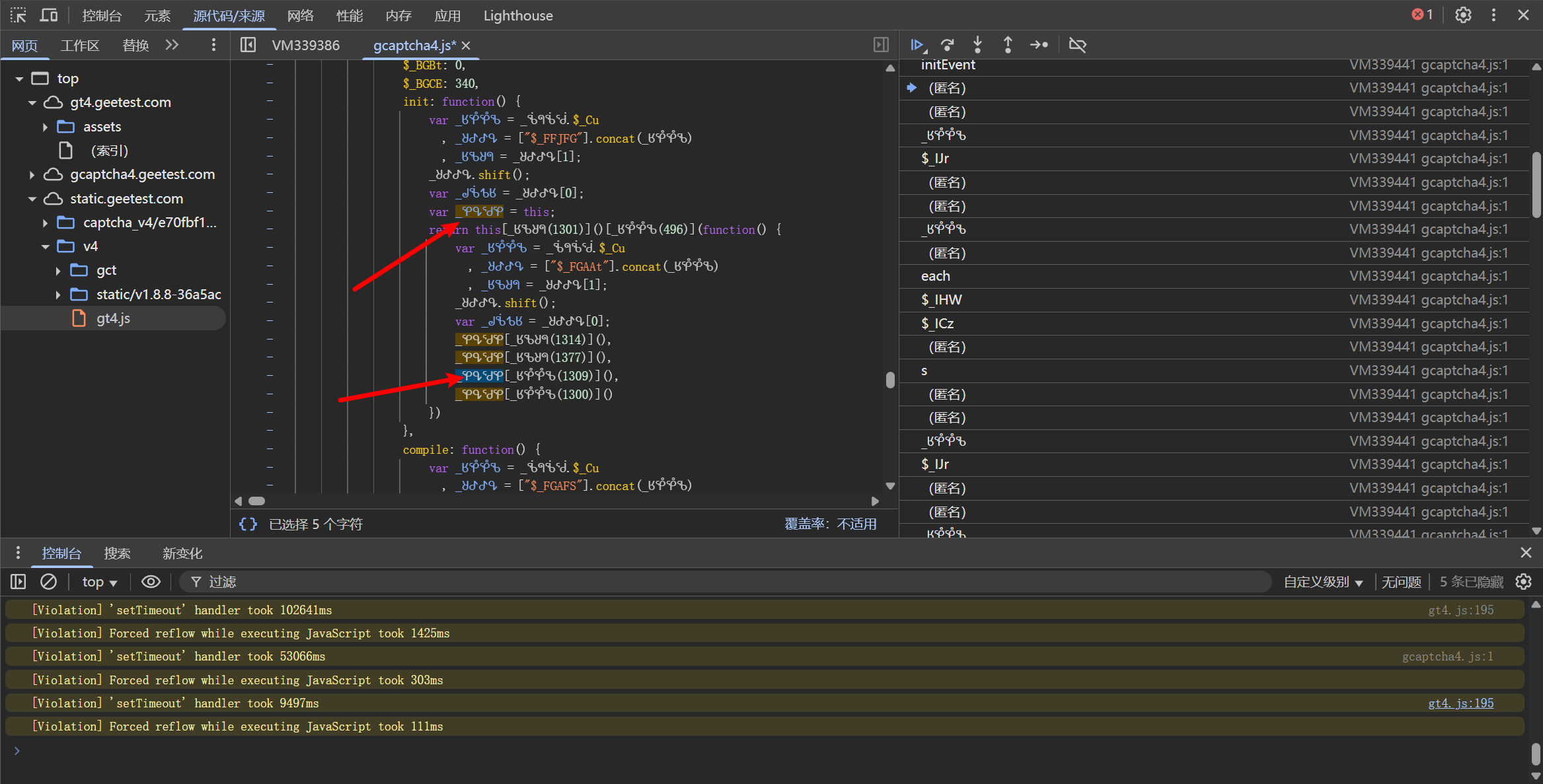
Task: Open DevTools more options kebab menu
Action: click(1493, 15)
